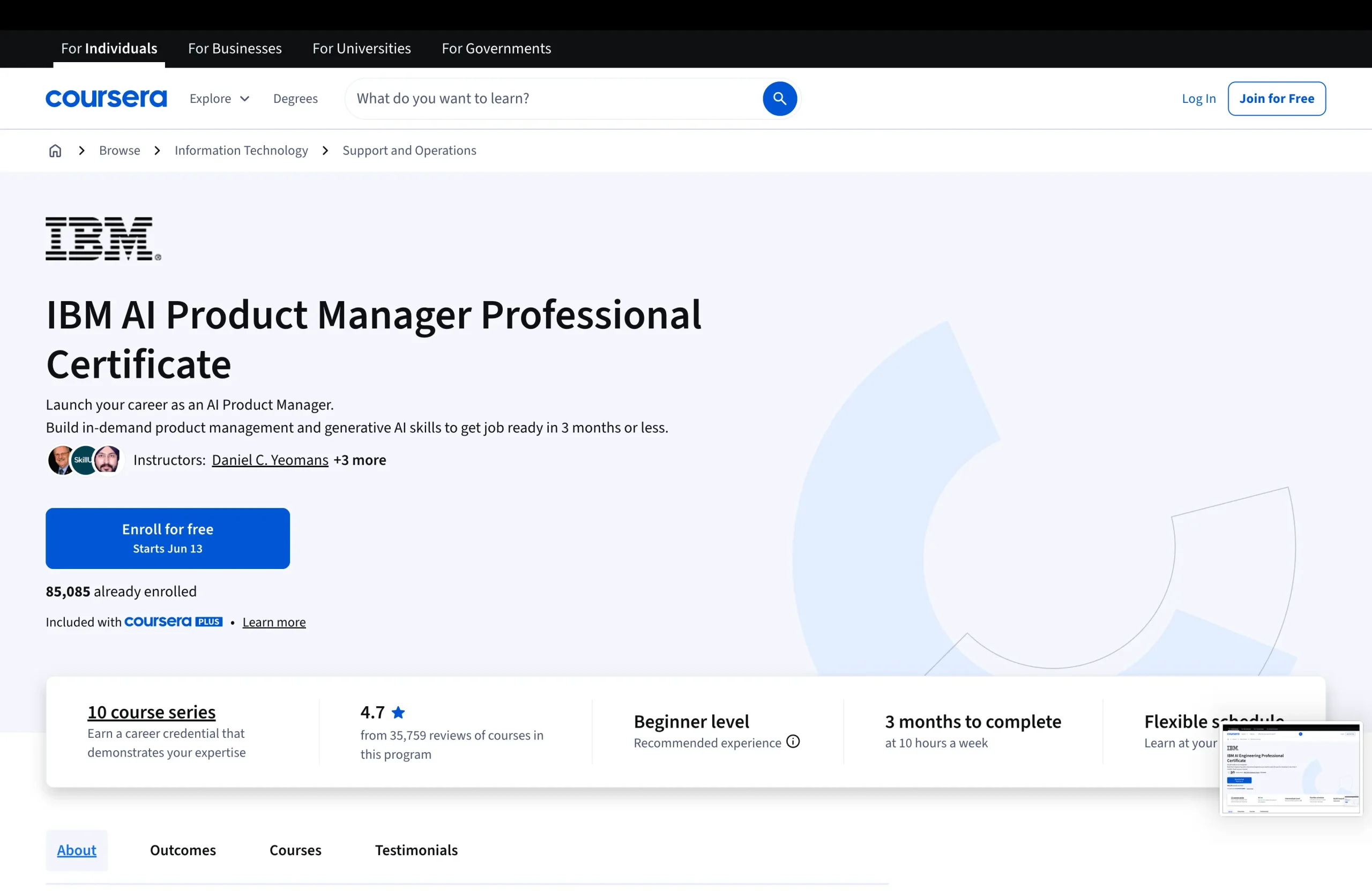
Task: Click the 3 months to complete text
Action: 973,721
